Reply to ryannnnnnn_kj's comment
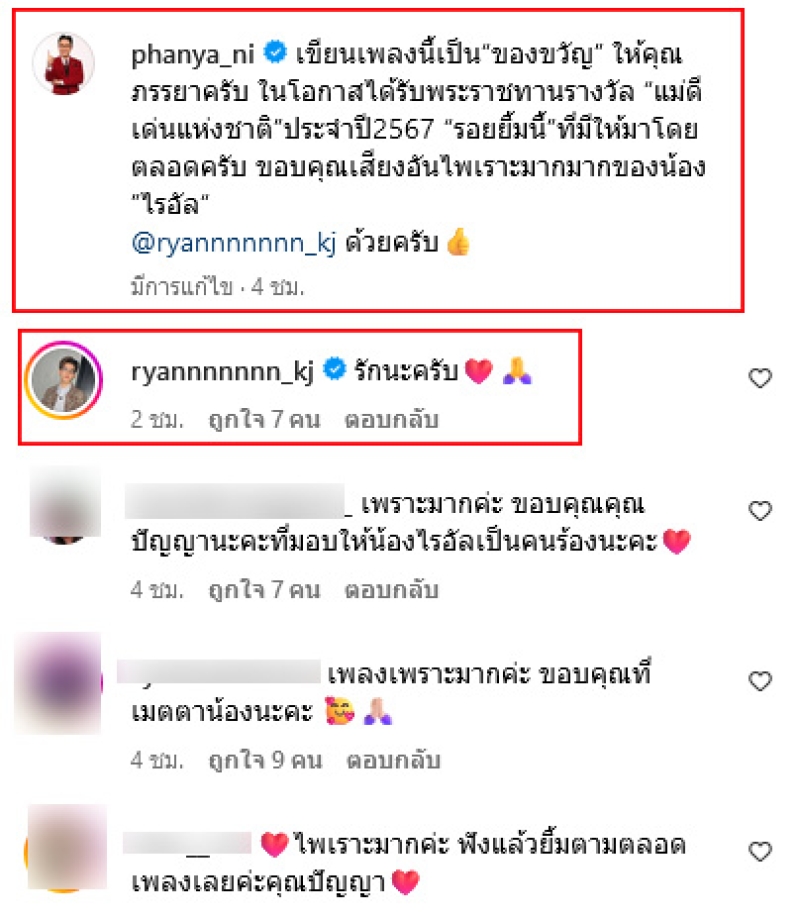The width and height of the screenshot is (800, 919). 391,420
